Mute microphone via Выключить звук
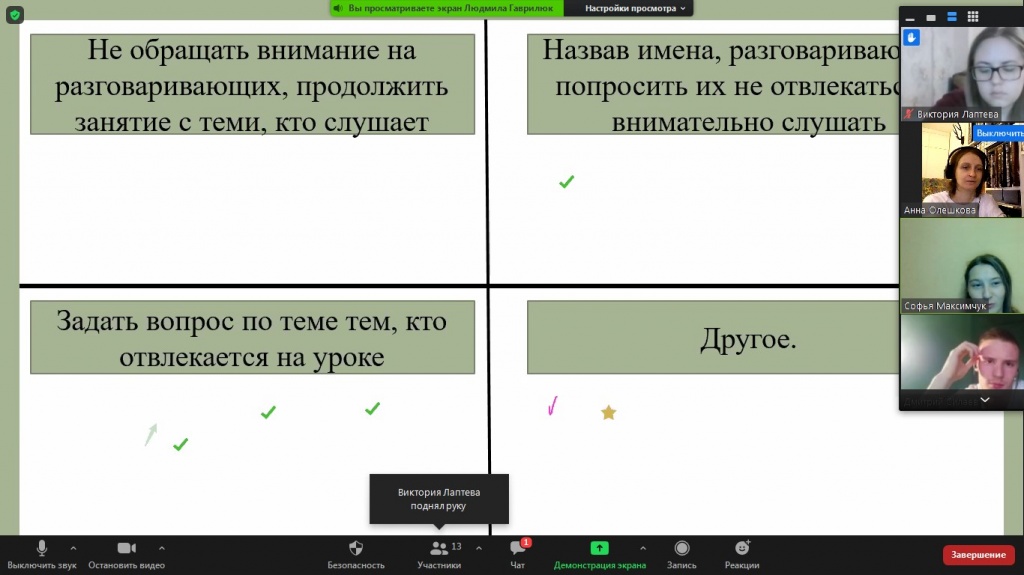1024x575 pixels. tap(41, 554)
